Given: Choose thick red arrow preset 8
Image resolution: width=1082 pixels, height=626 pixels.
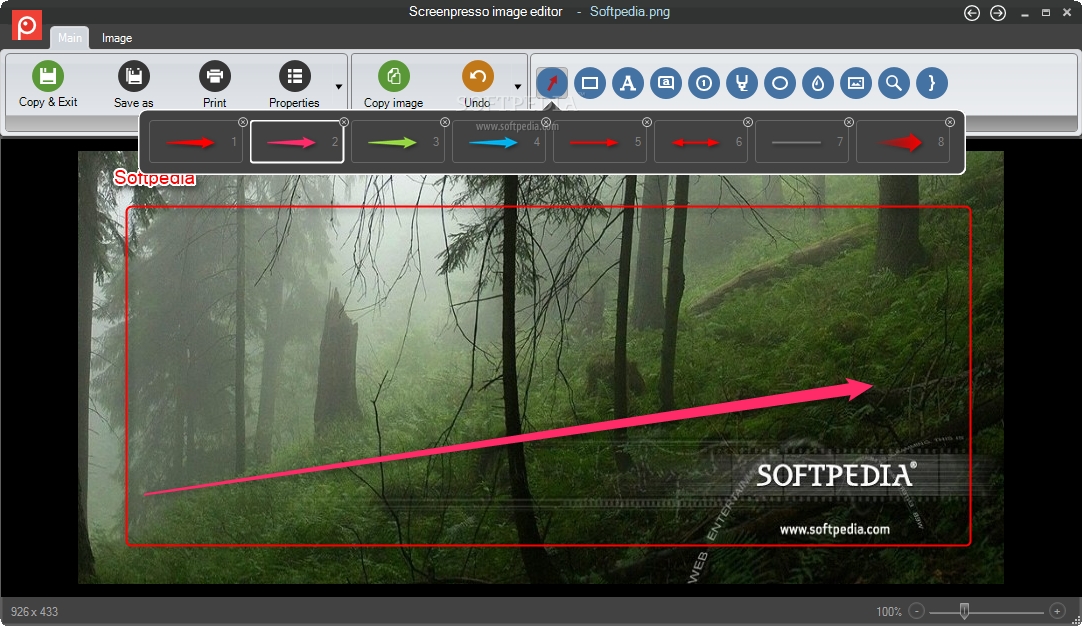Looking at the screenshot, I should pos(903,142).
